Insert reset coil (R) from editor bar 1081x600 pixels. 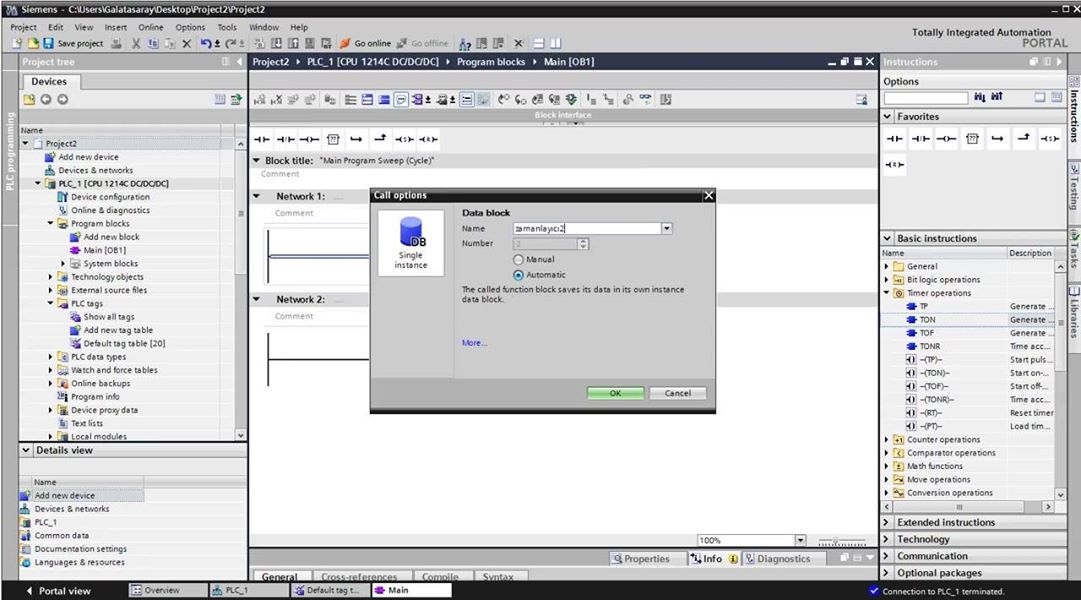coord(428,139)
